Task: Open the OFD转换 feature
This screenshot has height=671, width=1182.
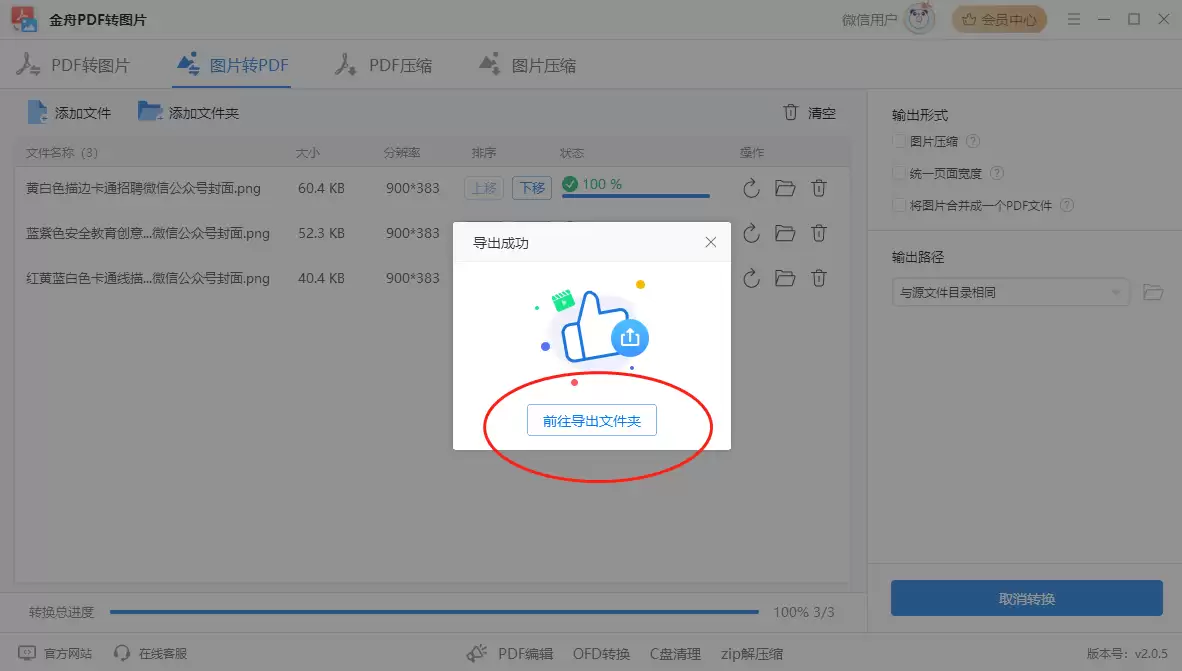Action: pyautogui.click(x=600, y=653)
